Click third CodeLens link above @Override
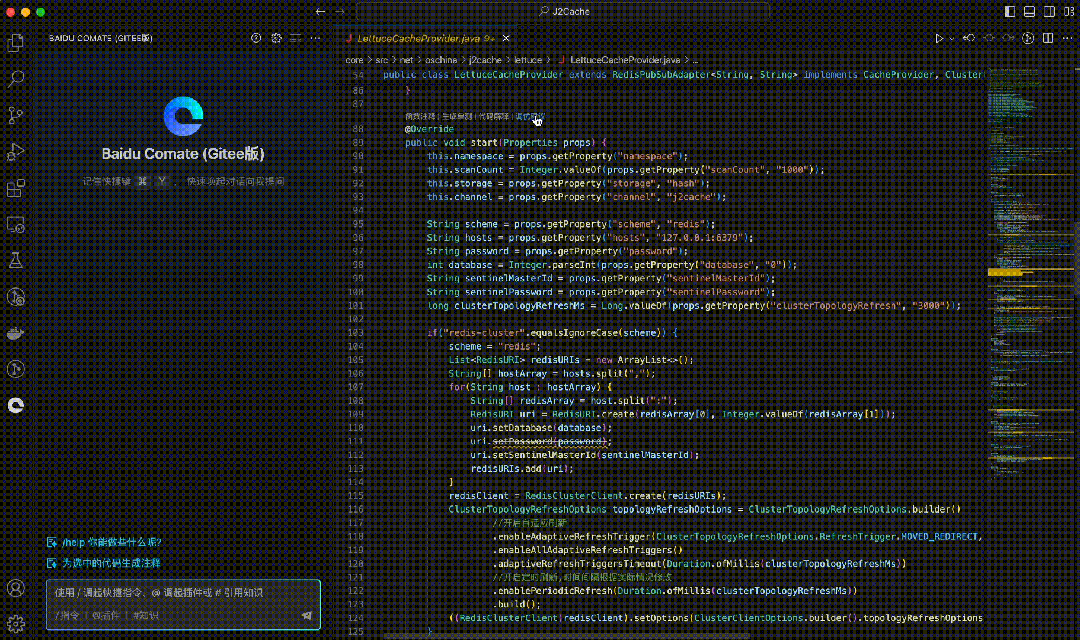 (x=494, y=116)
